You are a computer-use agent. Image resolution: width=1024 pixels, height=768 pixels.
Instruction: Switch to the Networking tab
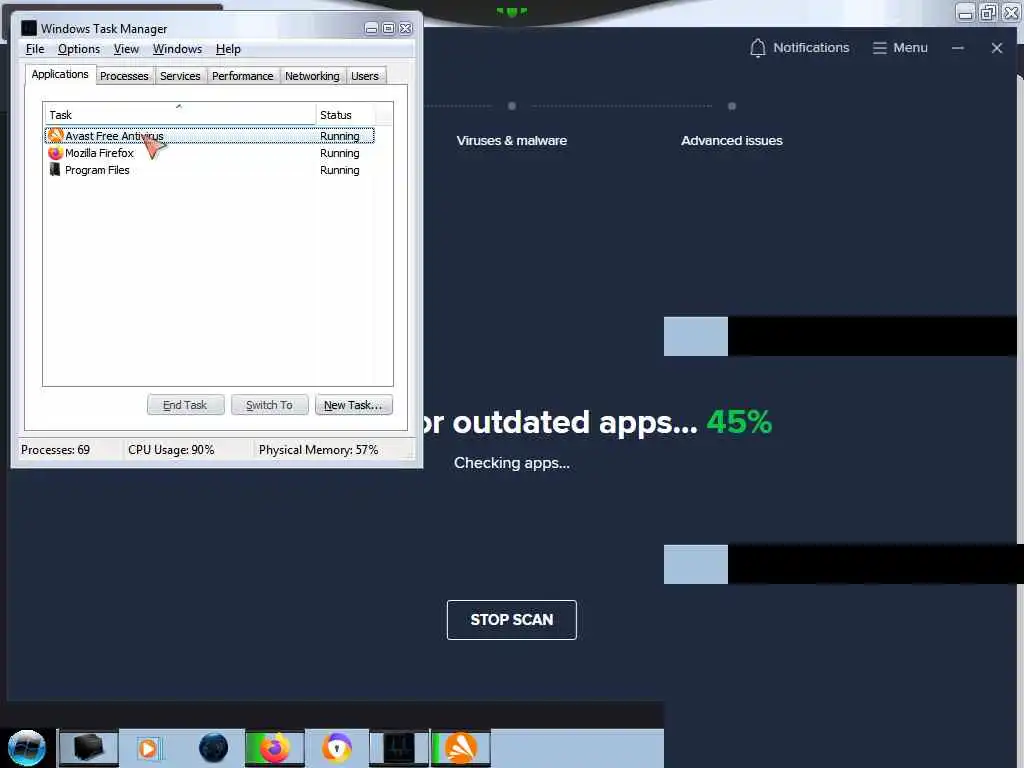[312, 76]
